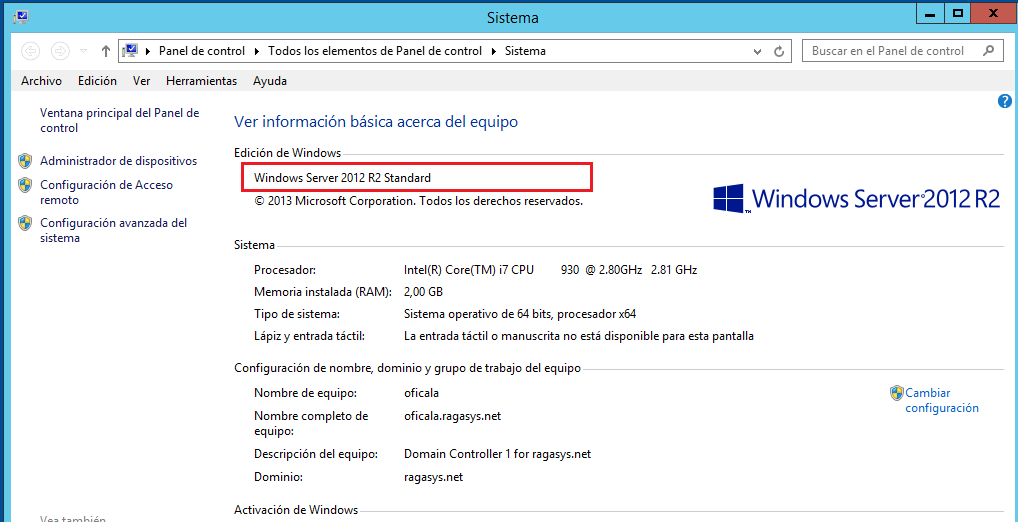Click the Ver información básica acerca del equipo heading
This screenshot has width=1018, height=522.
[376, 122]
